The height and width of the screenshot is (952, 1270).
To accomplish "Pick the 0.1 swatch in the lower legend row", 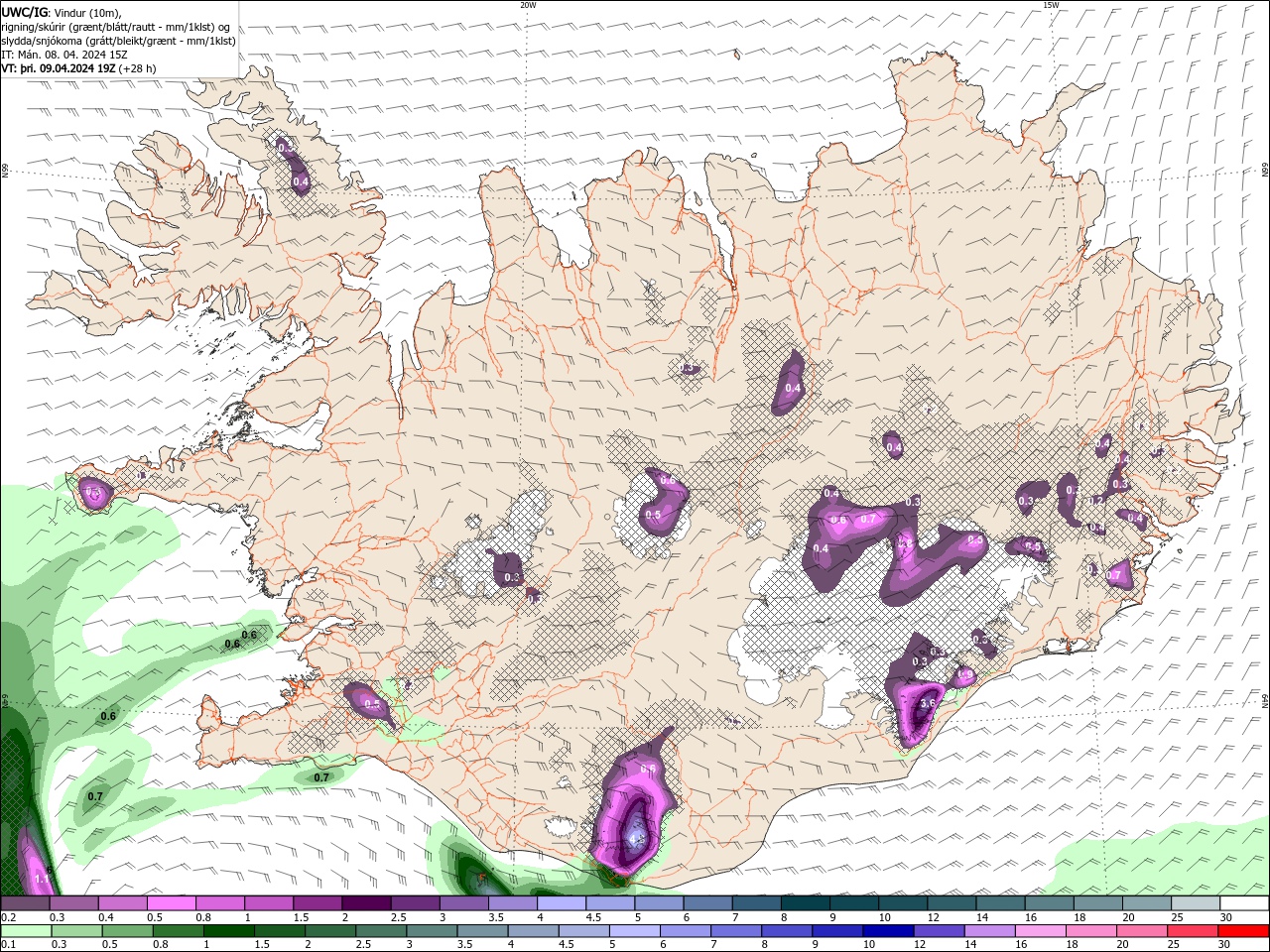I will pyautogui.click(x=26, y=931).
